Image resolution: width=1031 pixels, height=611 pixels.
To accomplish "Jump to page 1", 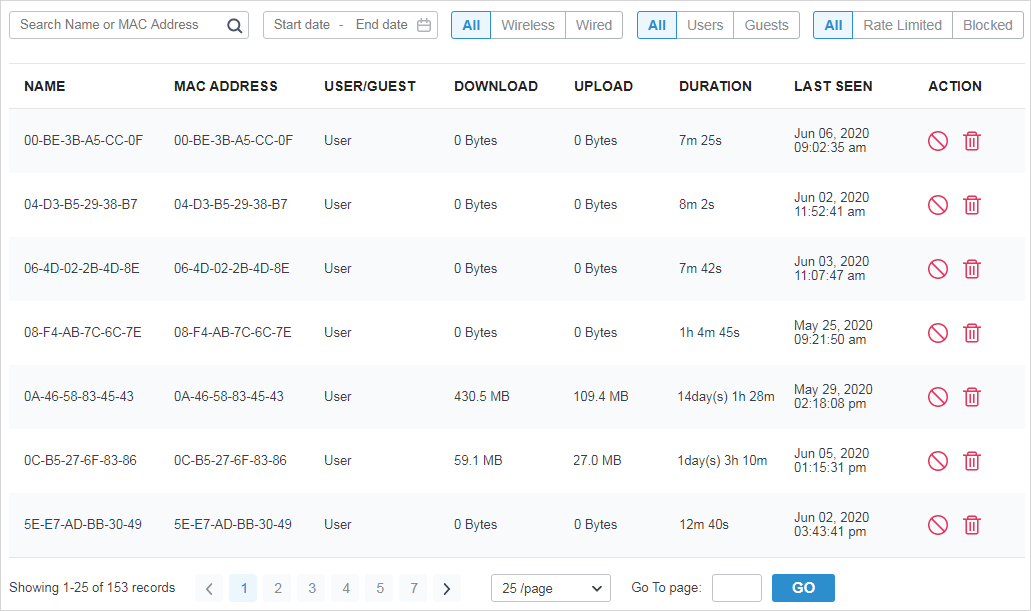I will point(243,589).
